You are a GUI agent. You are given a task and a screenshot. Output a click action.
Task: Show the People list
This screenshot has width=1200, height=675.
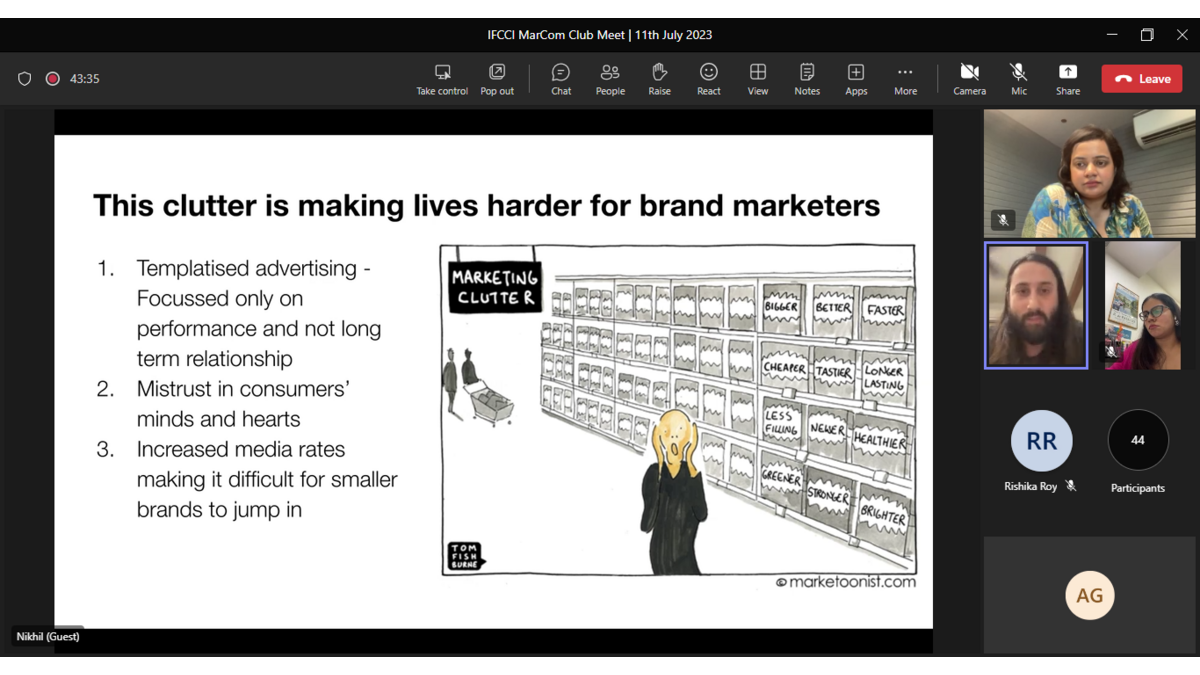pyautogui.click(x=610, y=79)
